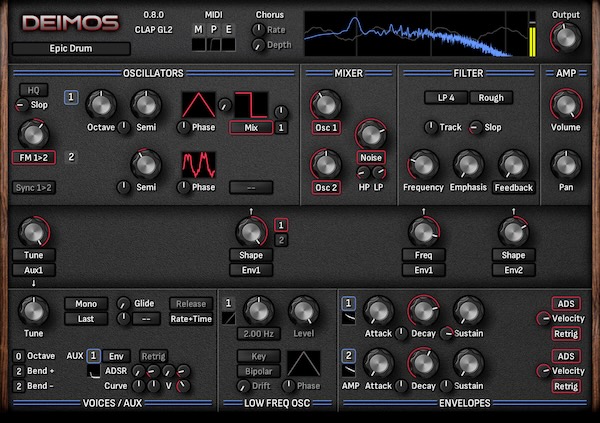Toggle envelope 1 Retrig
The width and height of the screenshot is (600, 423).
[566, 334]
